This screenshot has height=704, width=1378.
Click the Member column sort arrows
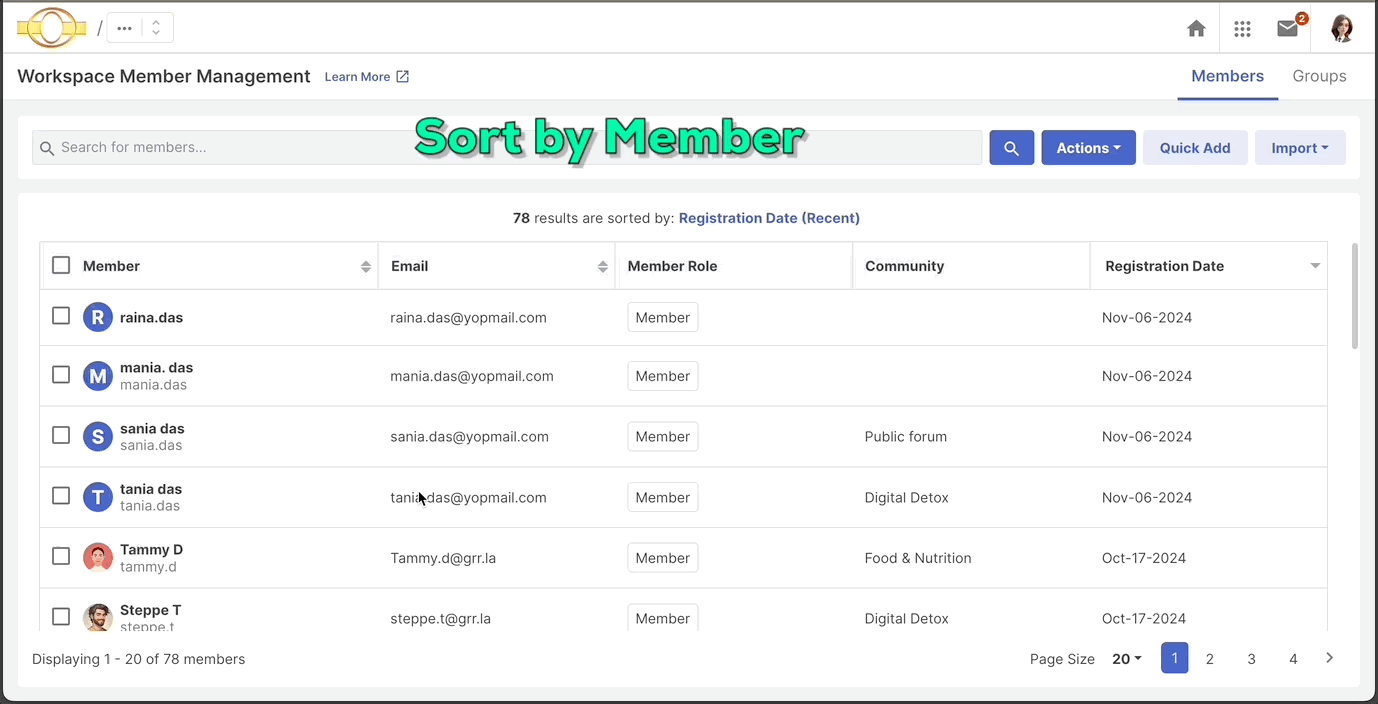pos(366,266)
